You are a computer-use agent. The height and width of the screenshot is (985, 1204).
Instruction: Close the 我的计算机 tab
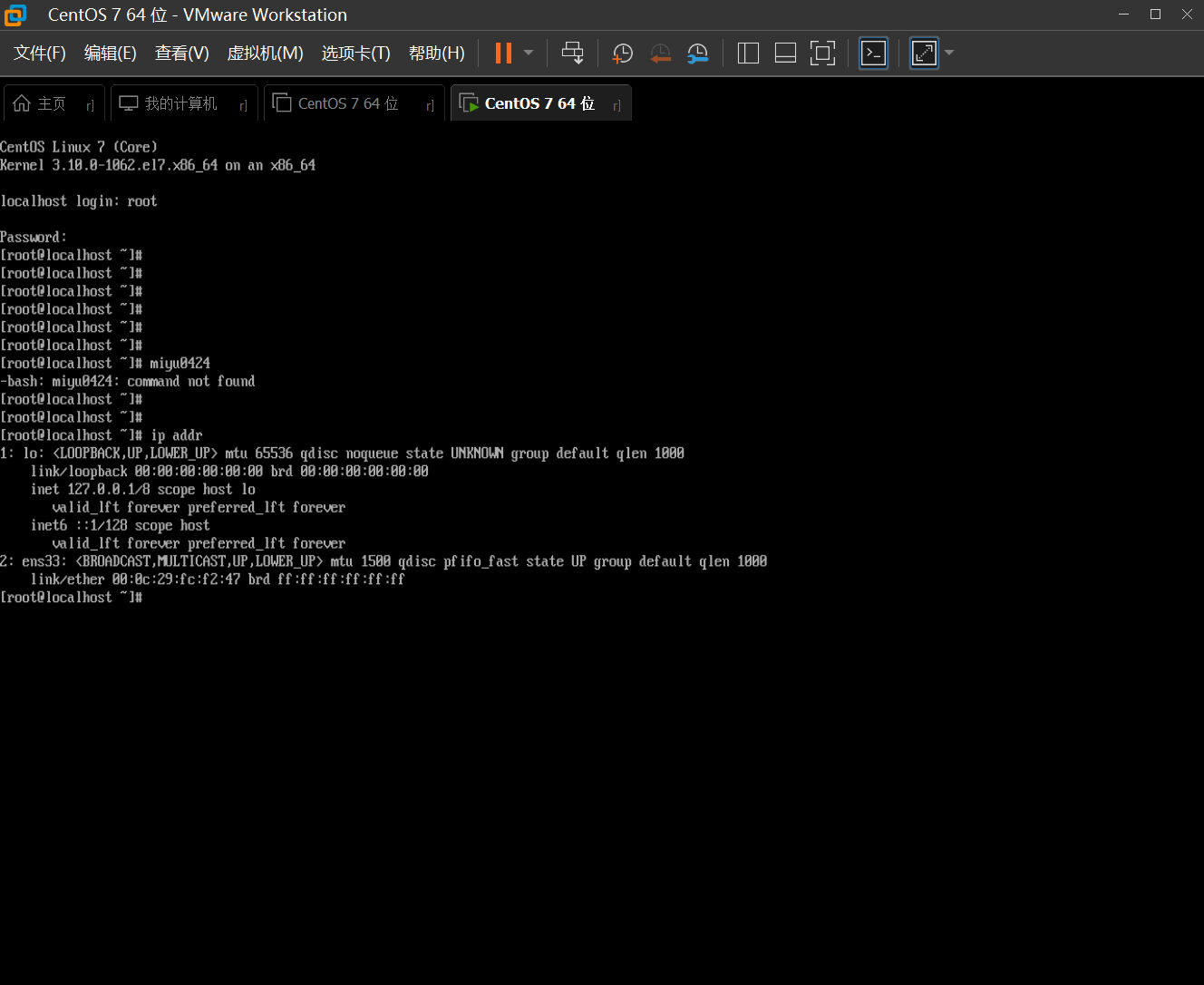[x=243, y=105]
